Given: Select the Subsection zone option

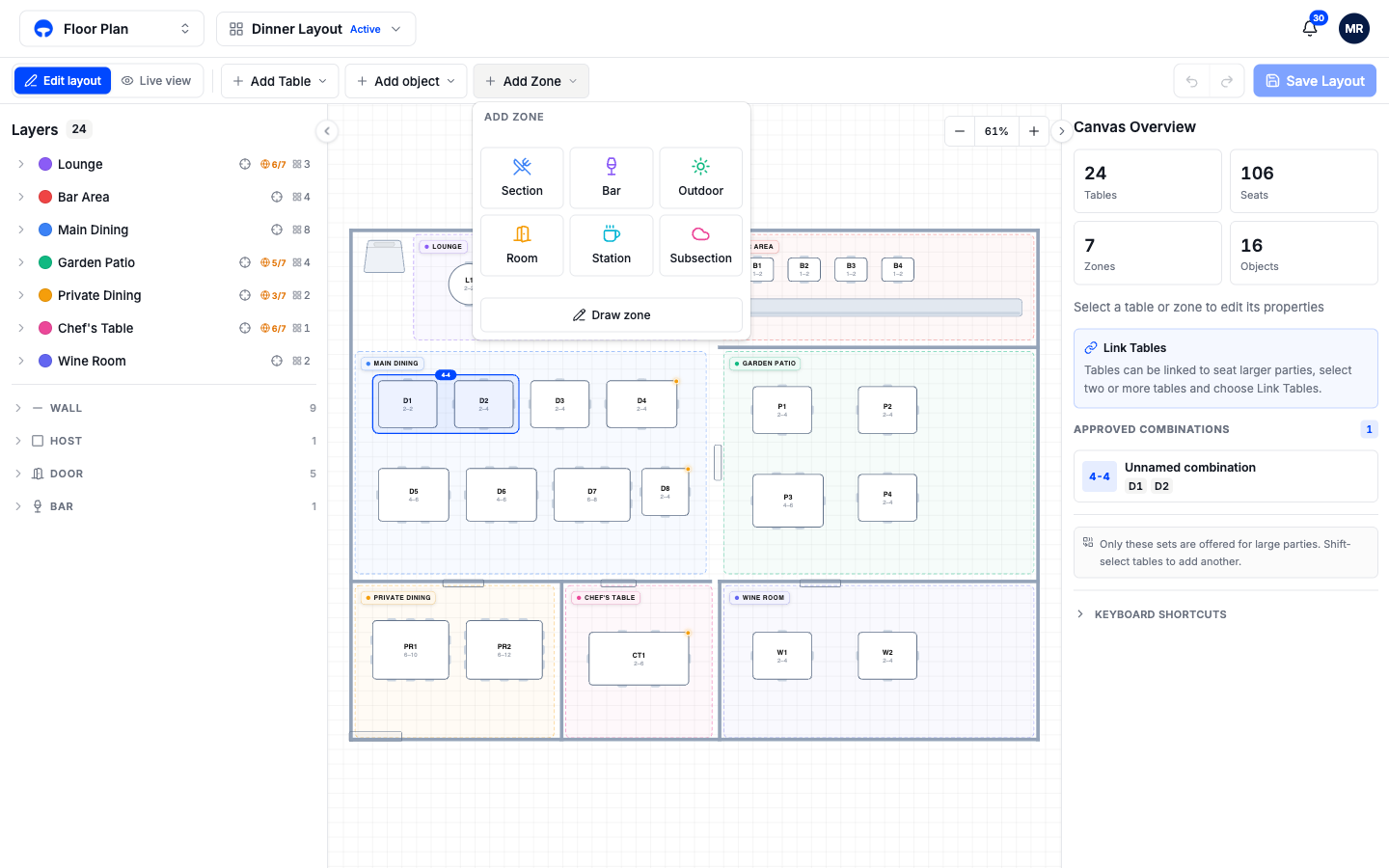Looking at the screenshot, I should (x=700, y=245).
